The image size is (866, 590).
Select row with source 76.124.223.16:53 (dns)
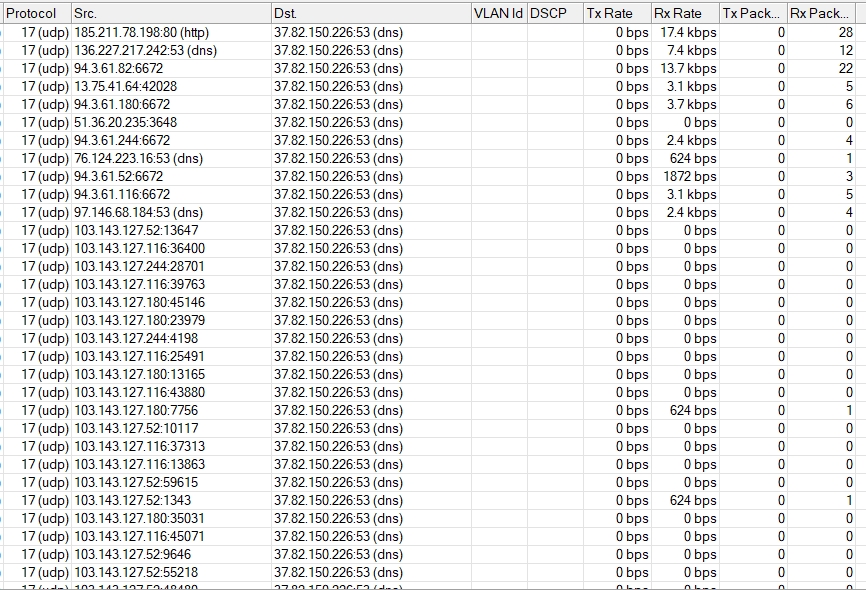tap(138, 159)
